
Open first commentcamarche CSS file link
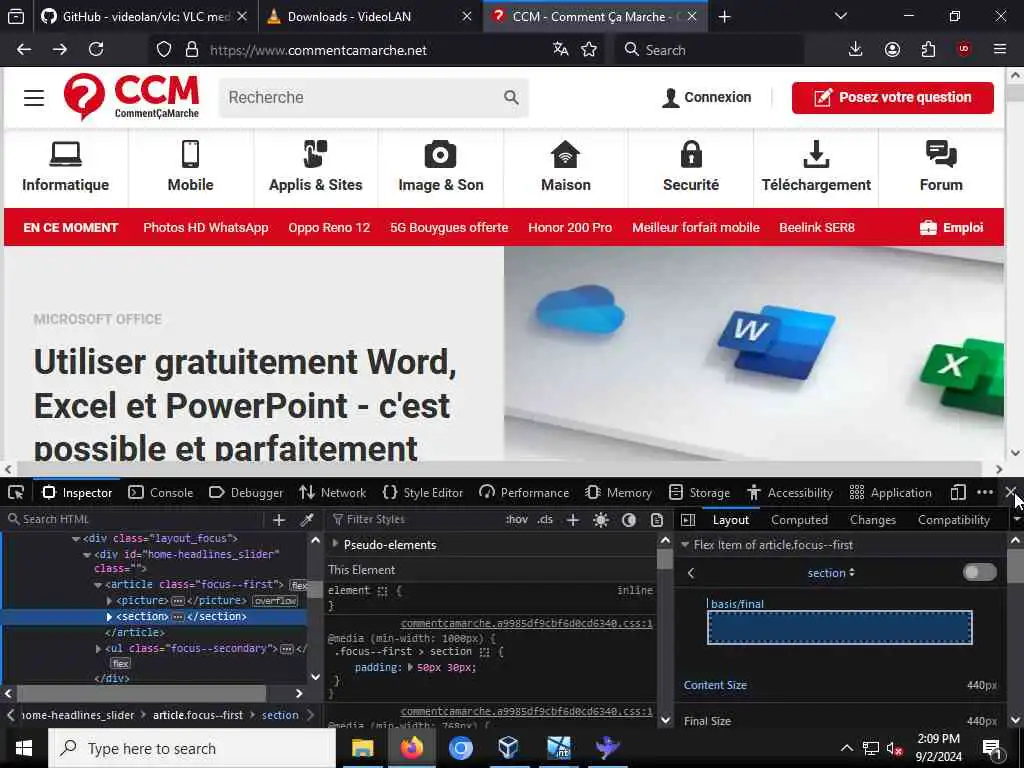[526, 623]
